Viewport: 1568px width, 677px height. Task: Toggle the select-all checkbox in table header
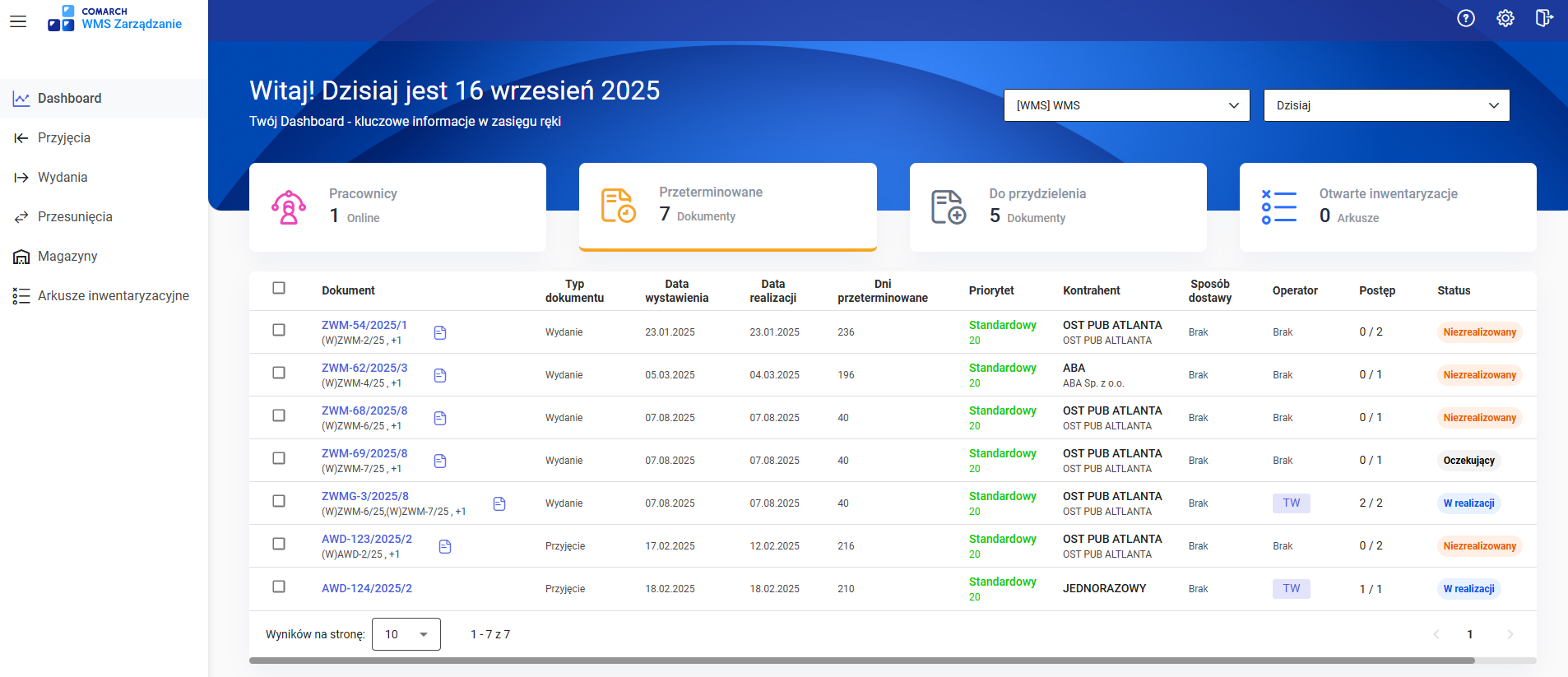pos(279,288)
